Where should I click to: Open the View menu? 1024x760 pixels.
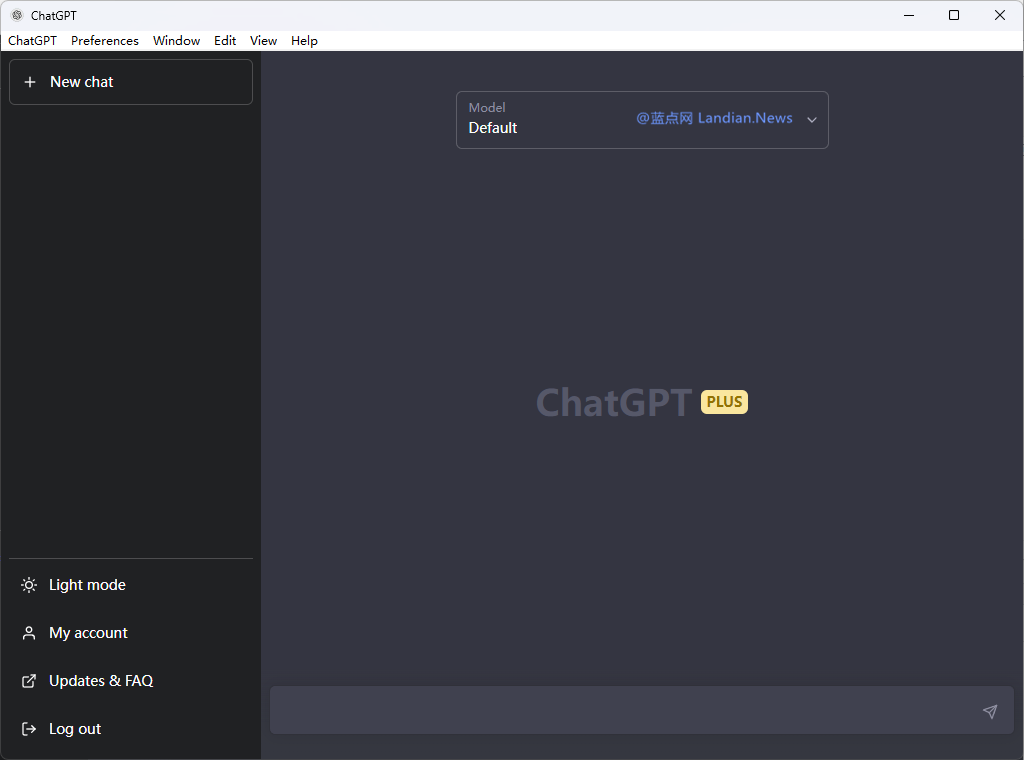pos(263,40)
